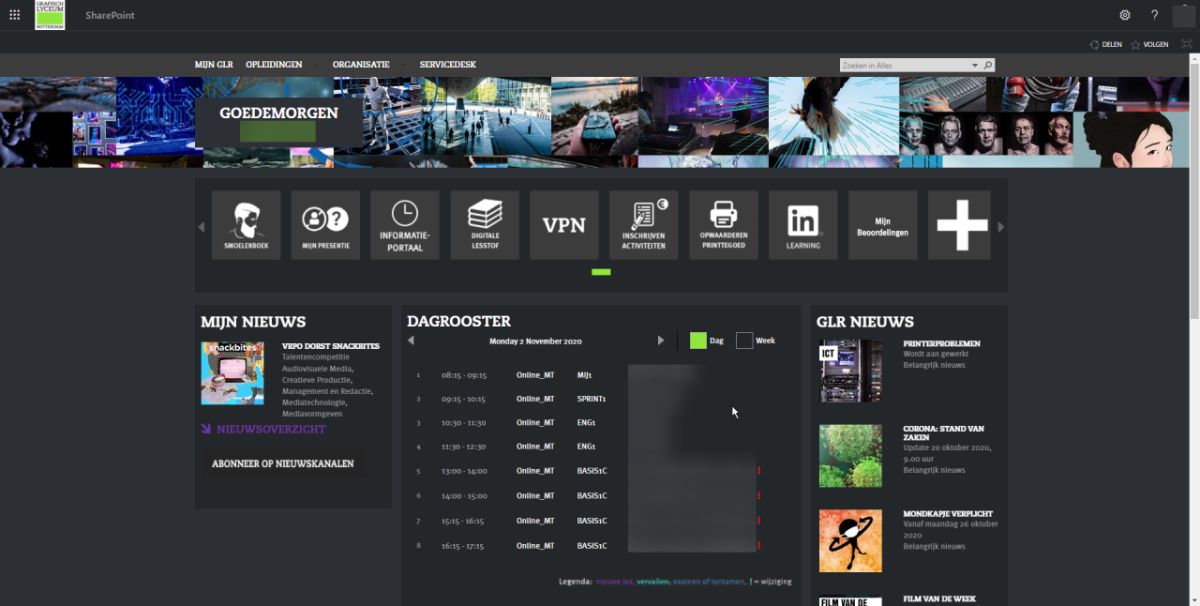
Task: Open the Servicedesk menu item
Action: pyautogui.click(x=447, y=65)
